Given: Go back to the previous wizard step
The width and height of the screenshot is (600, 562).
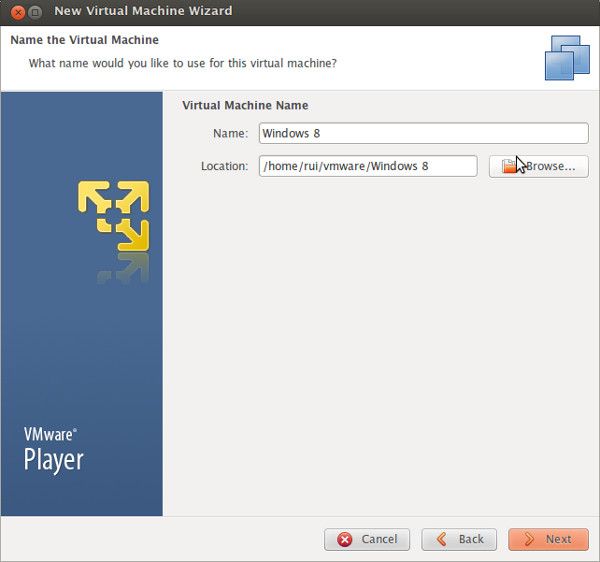Looking at the screenshot, I should pyautogui.click(x=459, y=539).
